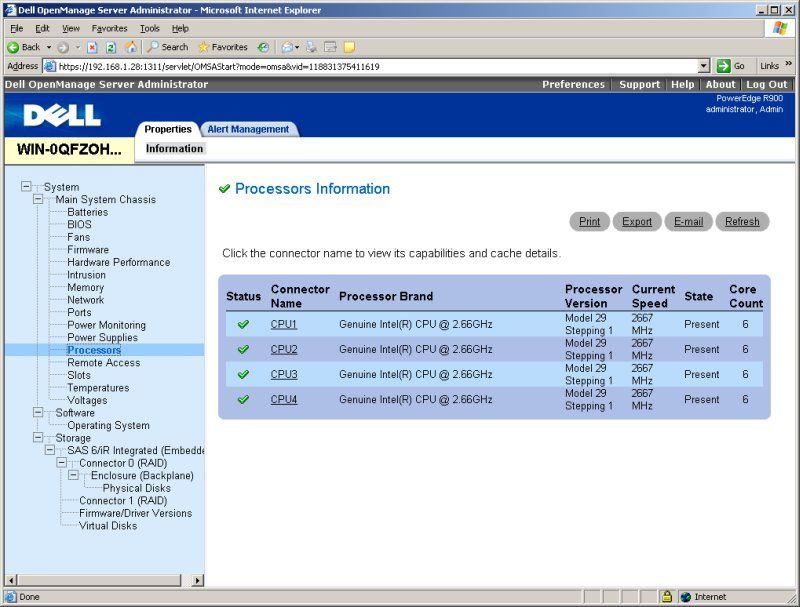Collapse the Connector 0 (RAID) node
Image resolution: width=800 pixels, height=607 pixels.
coord(61,463)
